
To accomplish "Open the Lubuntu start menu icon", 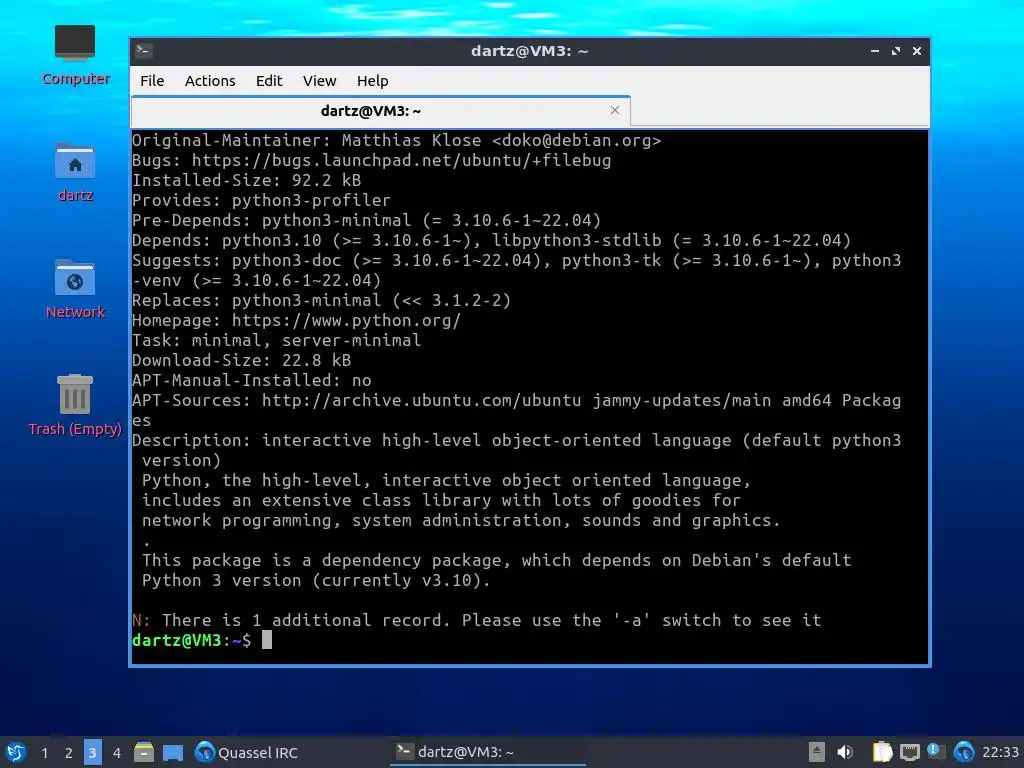I will (16, 752).
